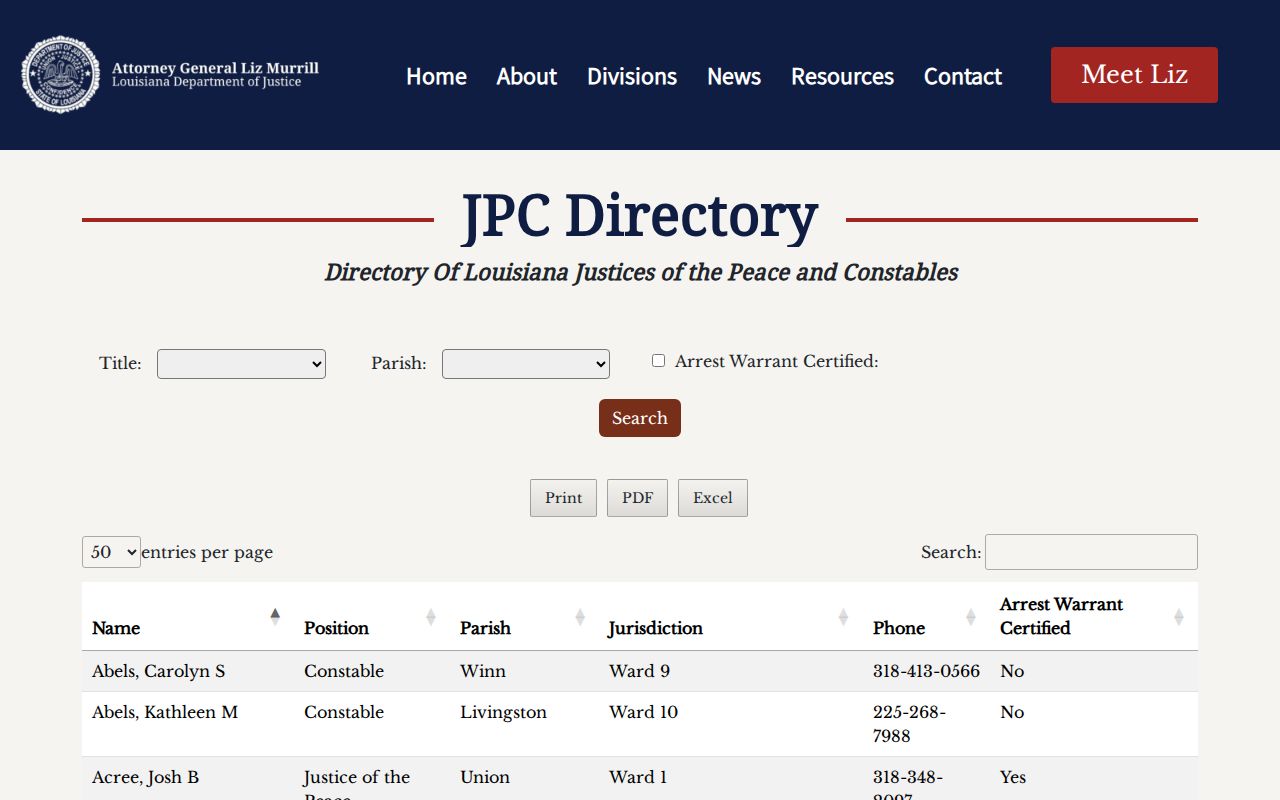Viewport: 1280px width, 800px height.
Task: Sort table by Phone column arrows
Action: point(970,617)
